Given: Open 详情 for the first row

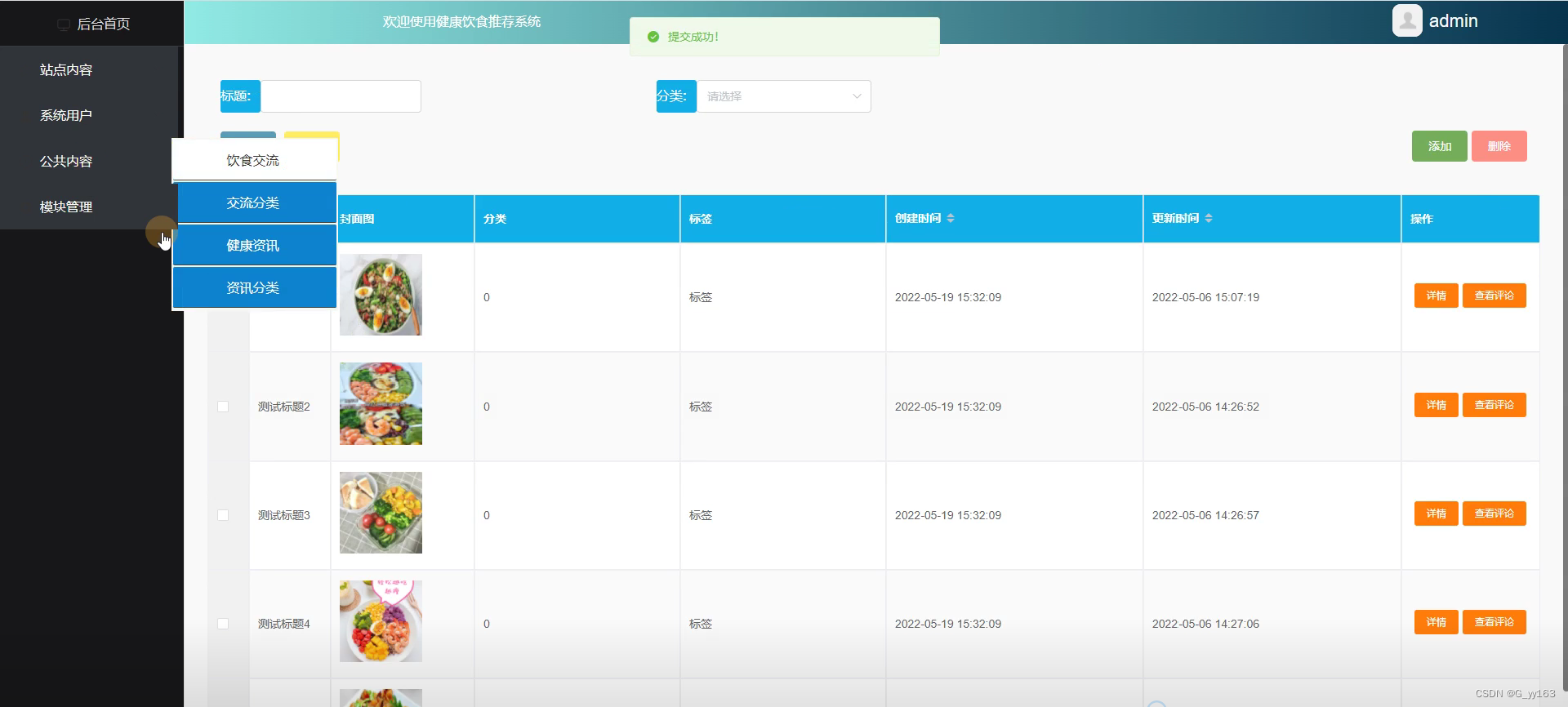Looking at the screenshot, I should click(x=1437, y=296).
